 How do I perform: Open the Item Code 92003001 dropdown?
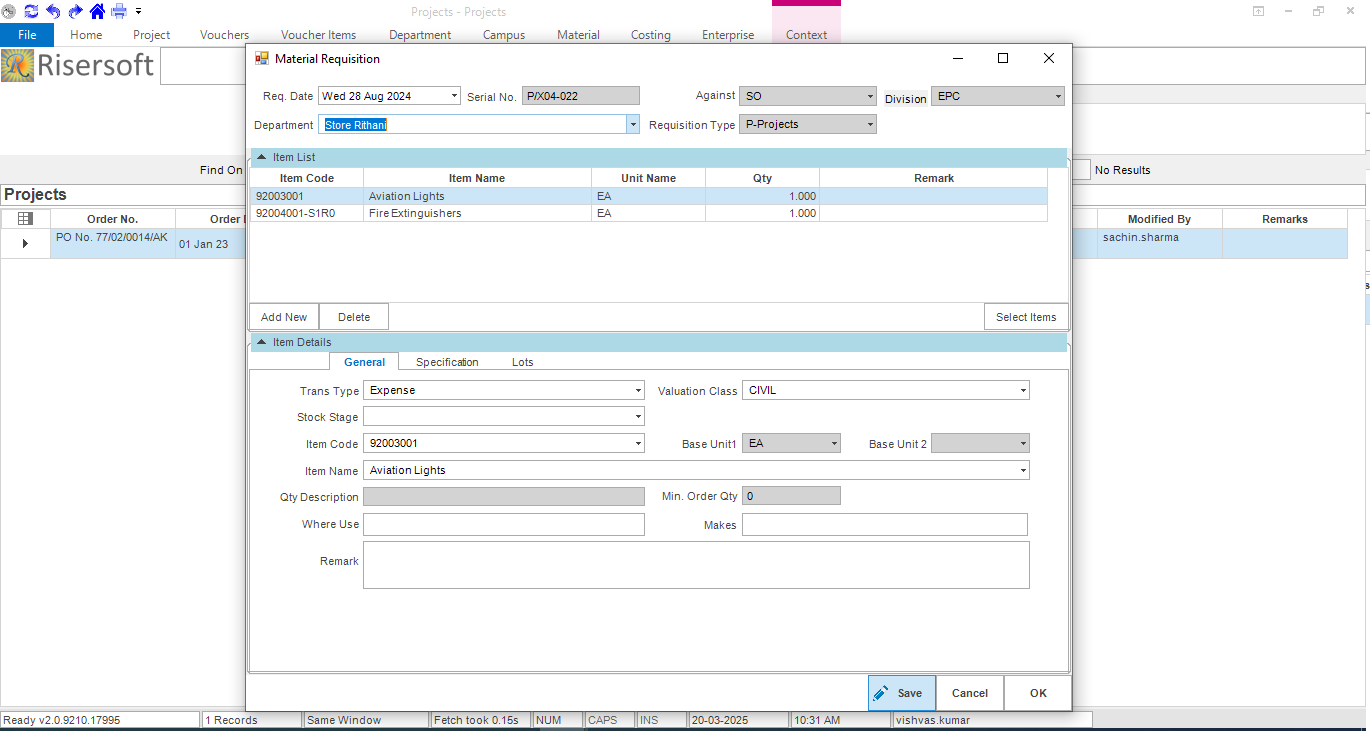[638, 444]
